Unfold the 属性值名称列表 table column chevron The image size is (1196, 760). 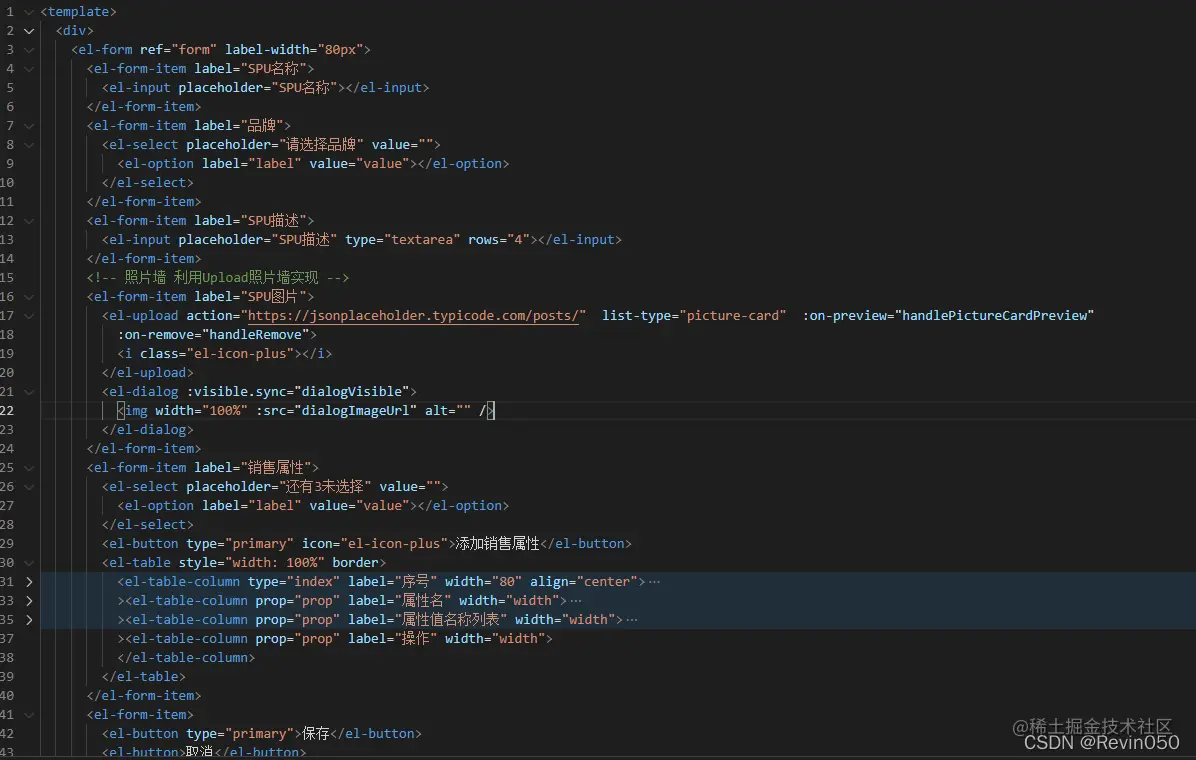click(29, 620)
